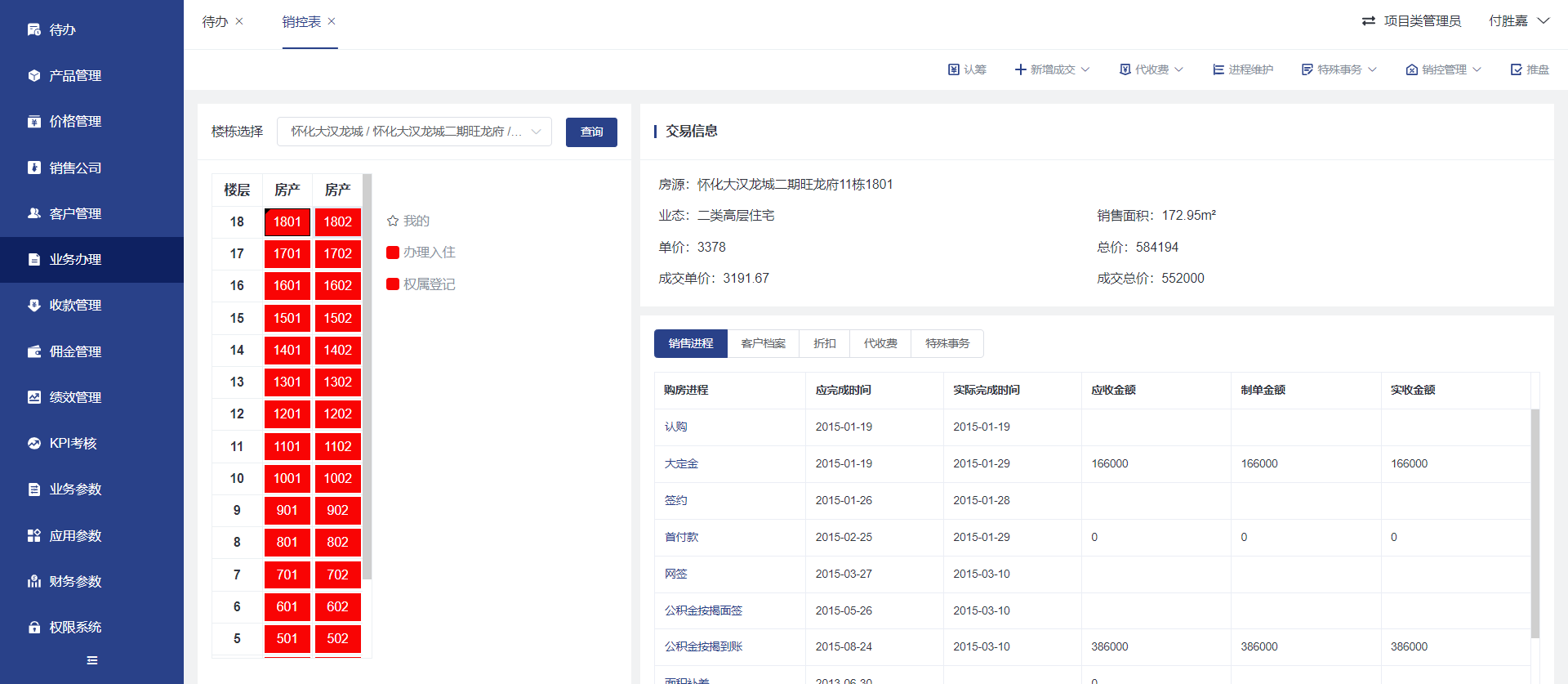Click the 认筹 toolbar icon

pyautogui.click(x=953, y=69)
